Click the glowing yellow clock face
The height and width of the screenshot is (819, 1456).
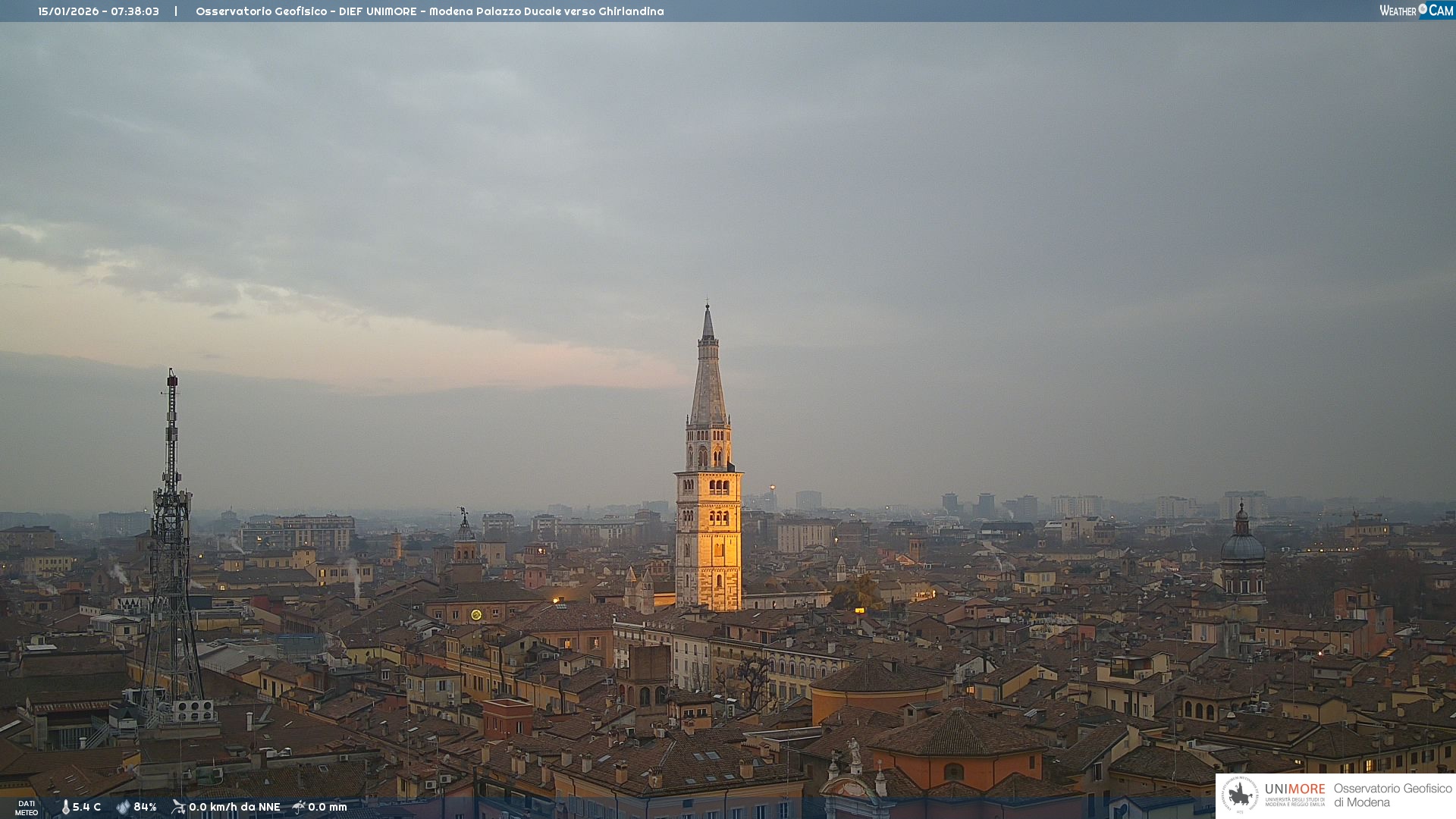click(476, 614)
